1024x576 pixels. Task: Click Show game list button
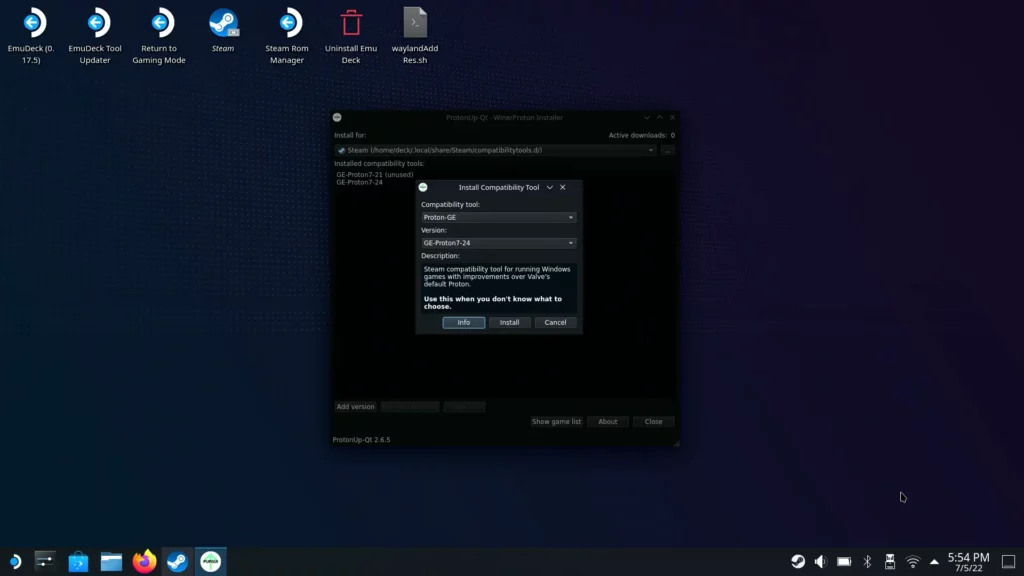click(x=556, y=422)
